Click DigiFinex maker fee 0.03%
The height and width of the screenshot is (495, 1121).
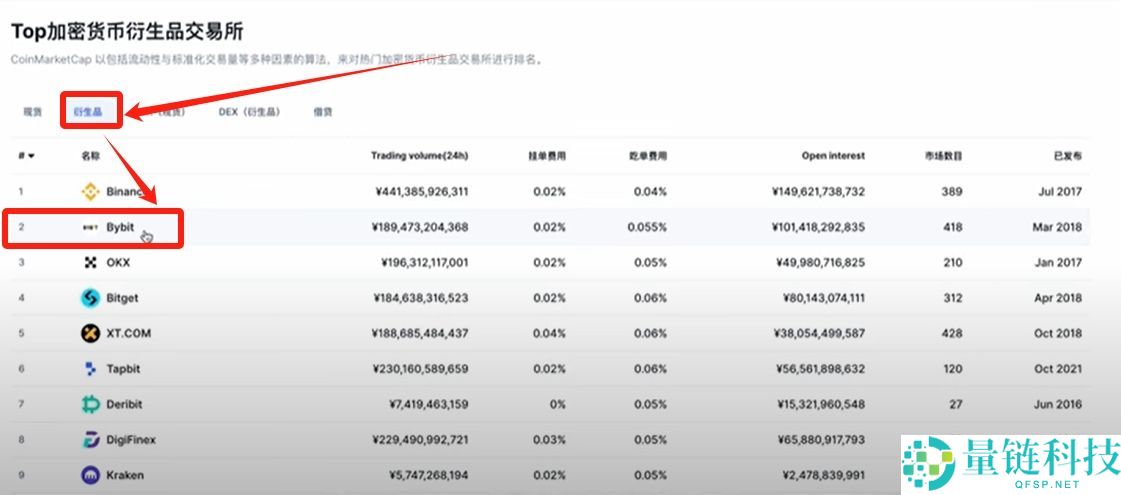tap(550, 440)
